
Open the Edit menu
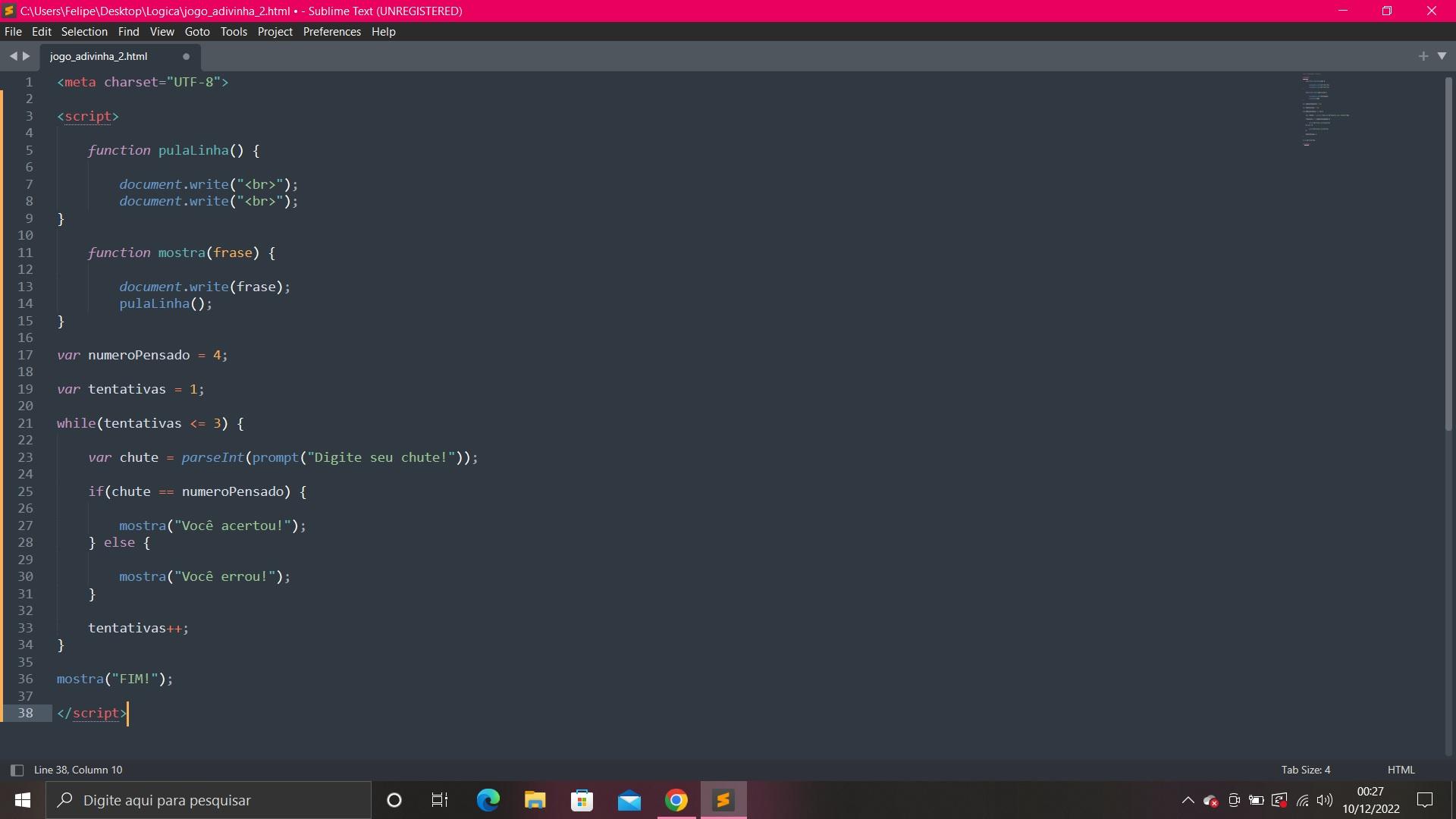42,32
